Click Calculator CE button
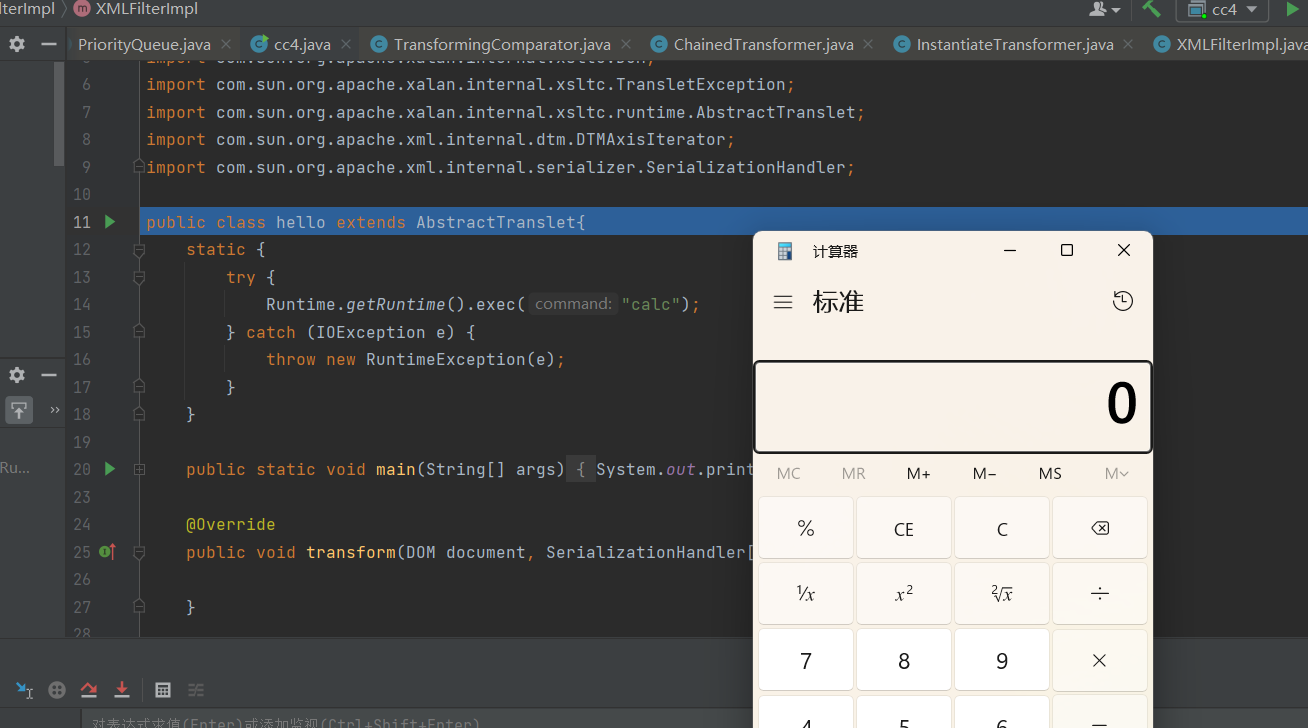 (x=904, y=528)
